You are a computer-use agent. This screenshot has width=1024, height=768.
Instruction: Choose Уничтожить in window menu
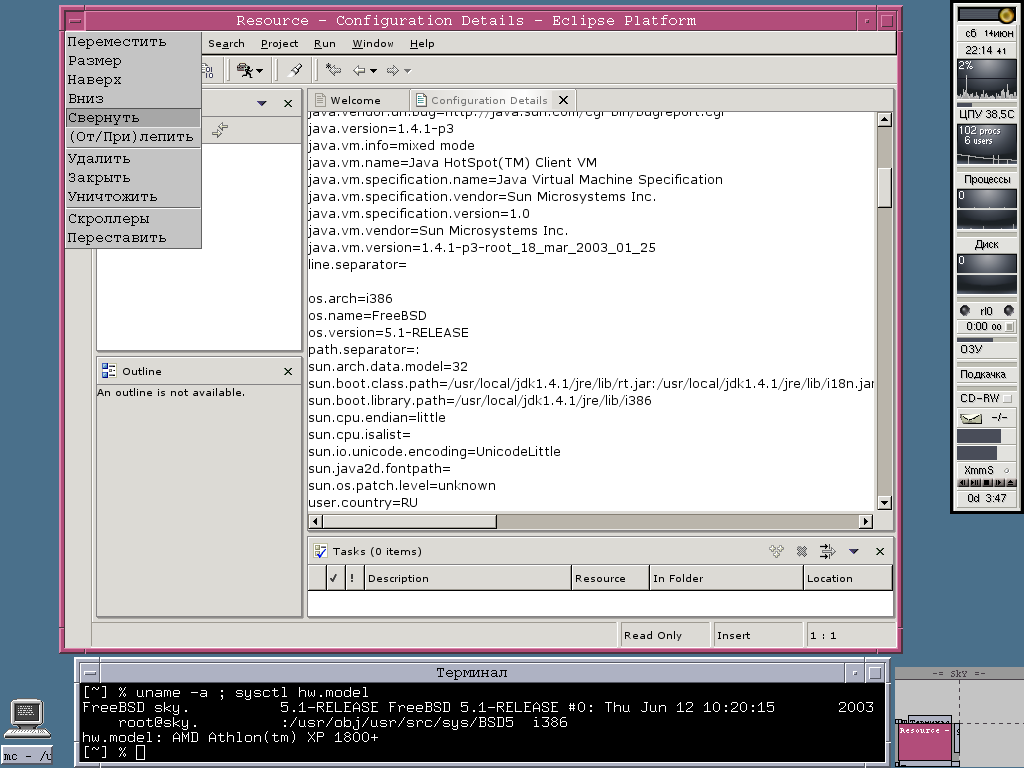click(133, 197)
